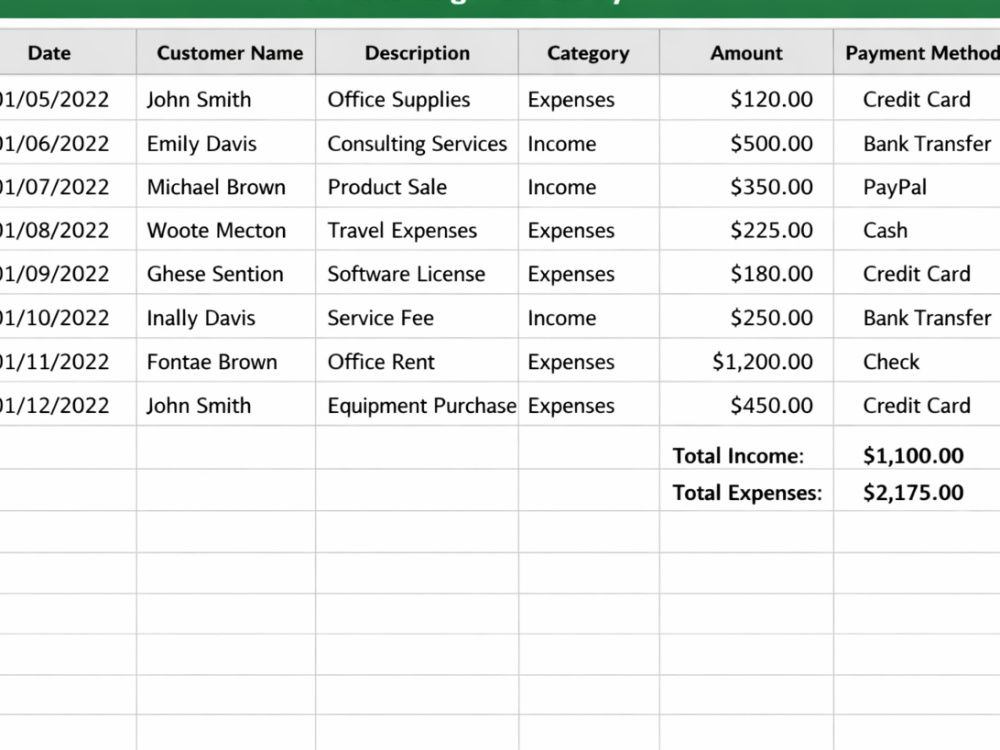Select Credit Card in Ghese Sention row
1000x750 pixels.
(916, 274)
